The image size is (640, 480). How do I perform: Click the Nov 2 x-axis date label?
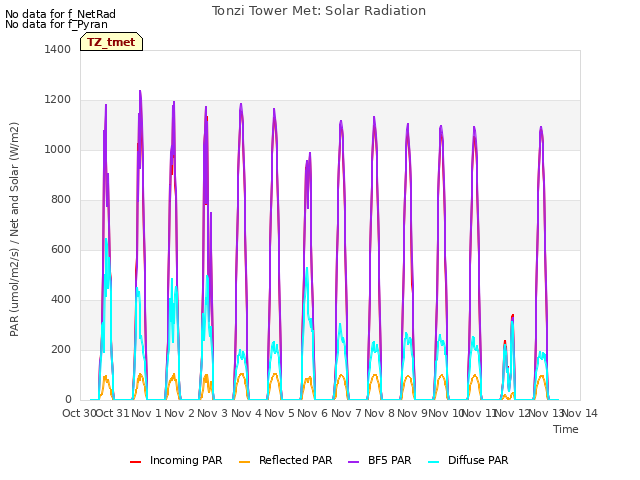180,413
